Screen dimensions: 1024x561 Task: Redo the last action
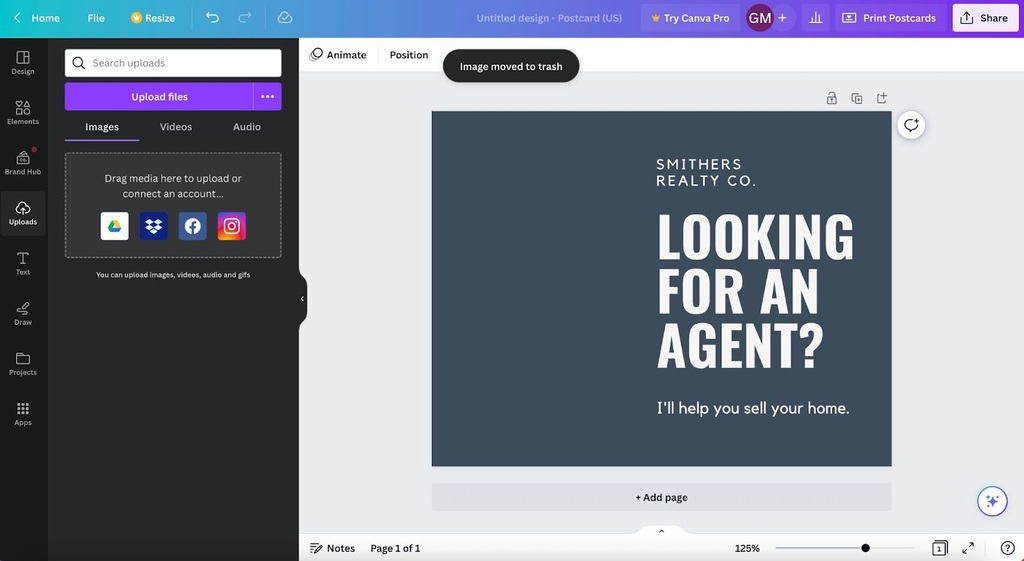click(x=245, y=18)
